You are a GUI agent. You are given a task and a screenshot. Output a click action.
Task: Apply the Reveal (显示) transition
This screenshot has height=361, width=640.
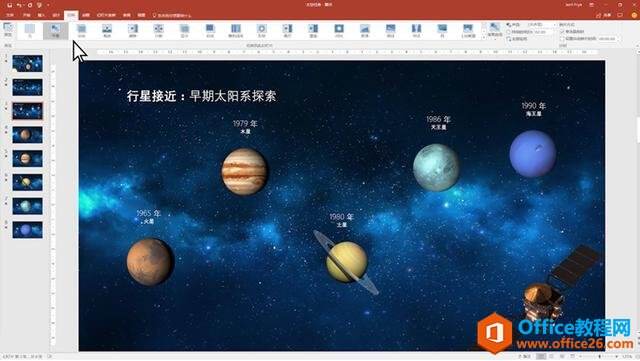[184, 31]
